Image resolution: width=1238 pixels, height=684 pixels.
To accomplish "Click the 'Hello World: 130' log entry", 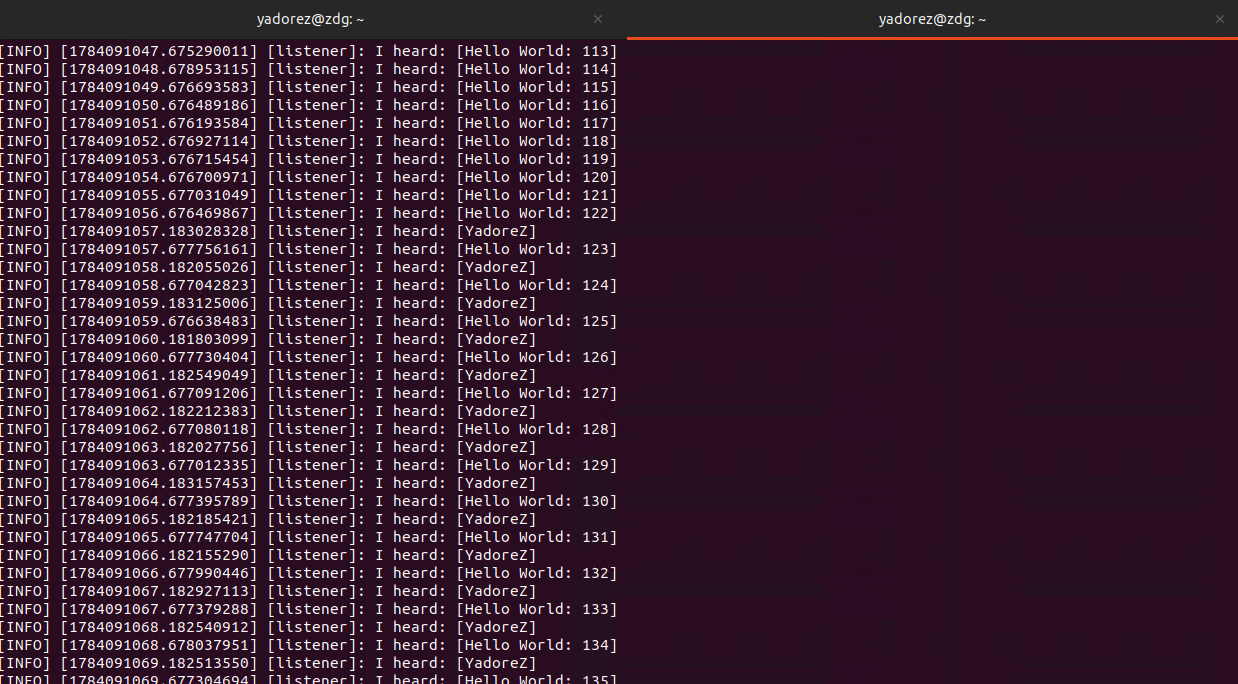I will pos(309,501).
